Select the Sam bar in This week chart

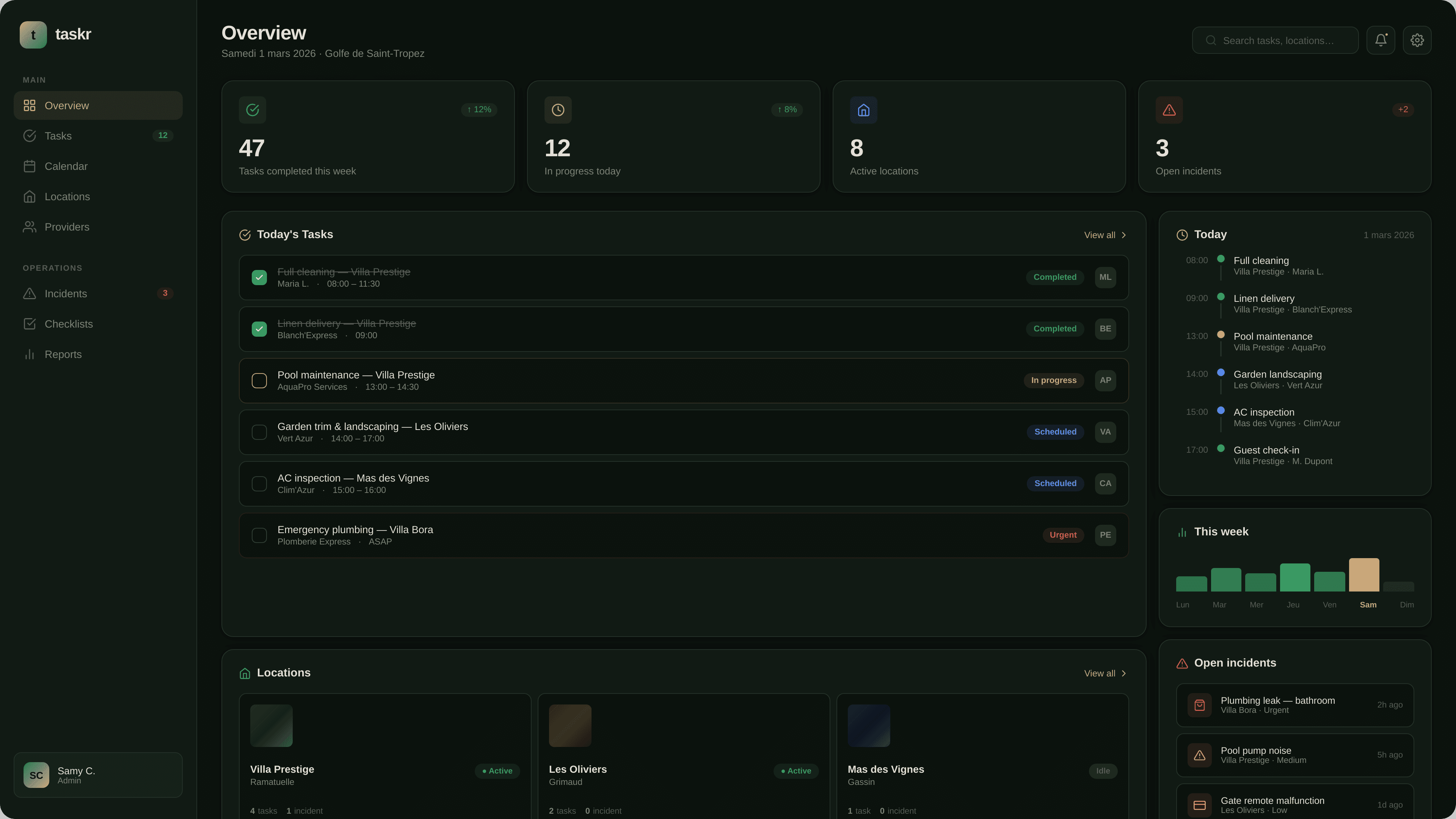[1364, 575]
